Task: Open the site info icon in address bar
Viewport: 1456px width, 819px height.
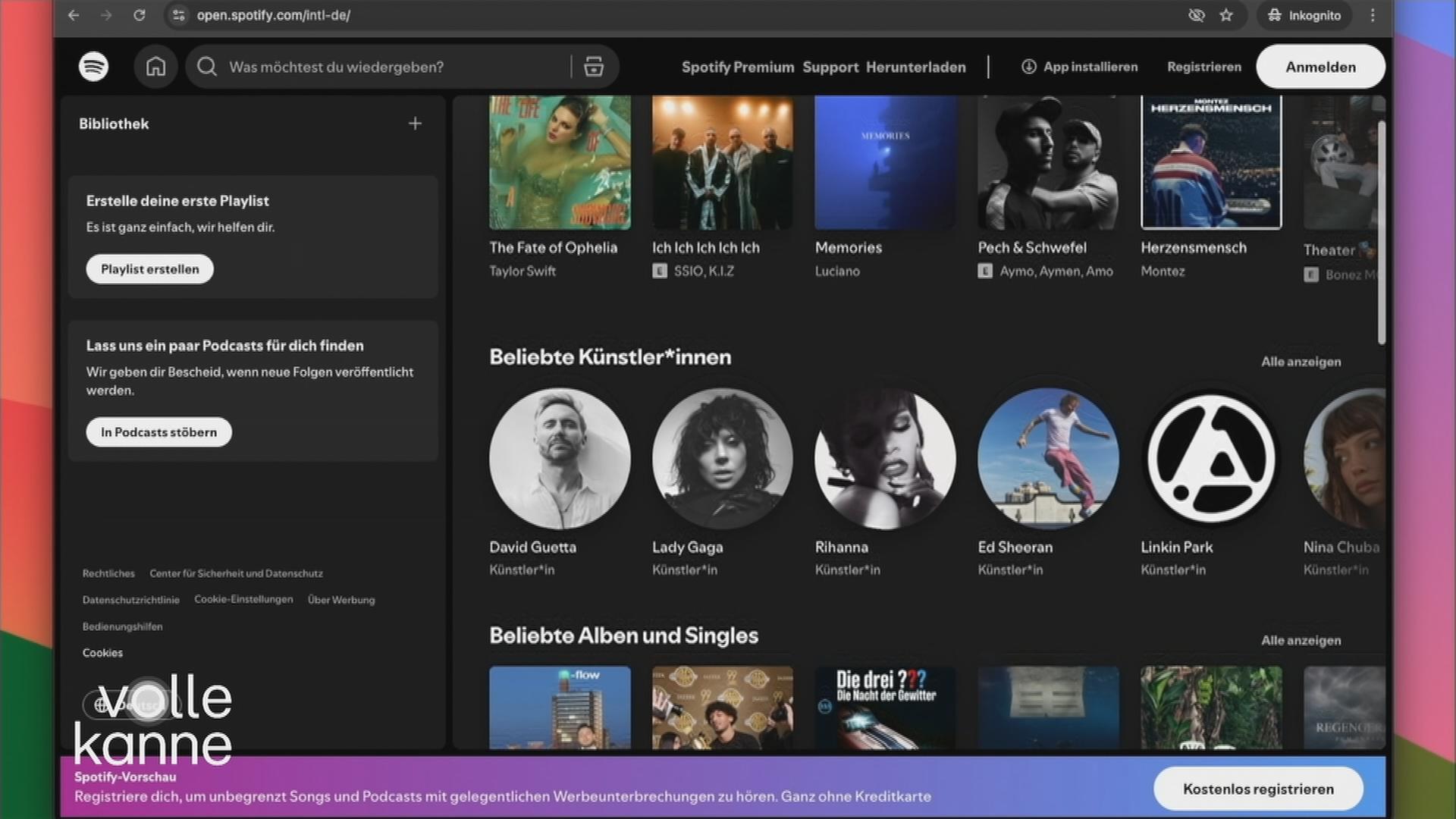Action: point(178,15)
